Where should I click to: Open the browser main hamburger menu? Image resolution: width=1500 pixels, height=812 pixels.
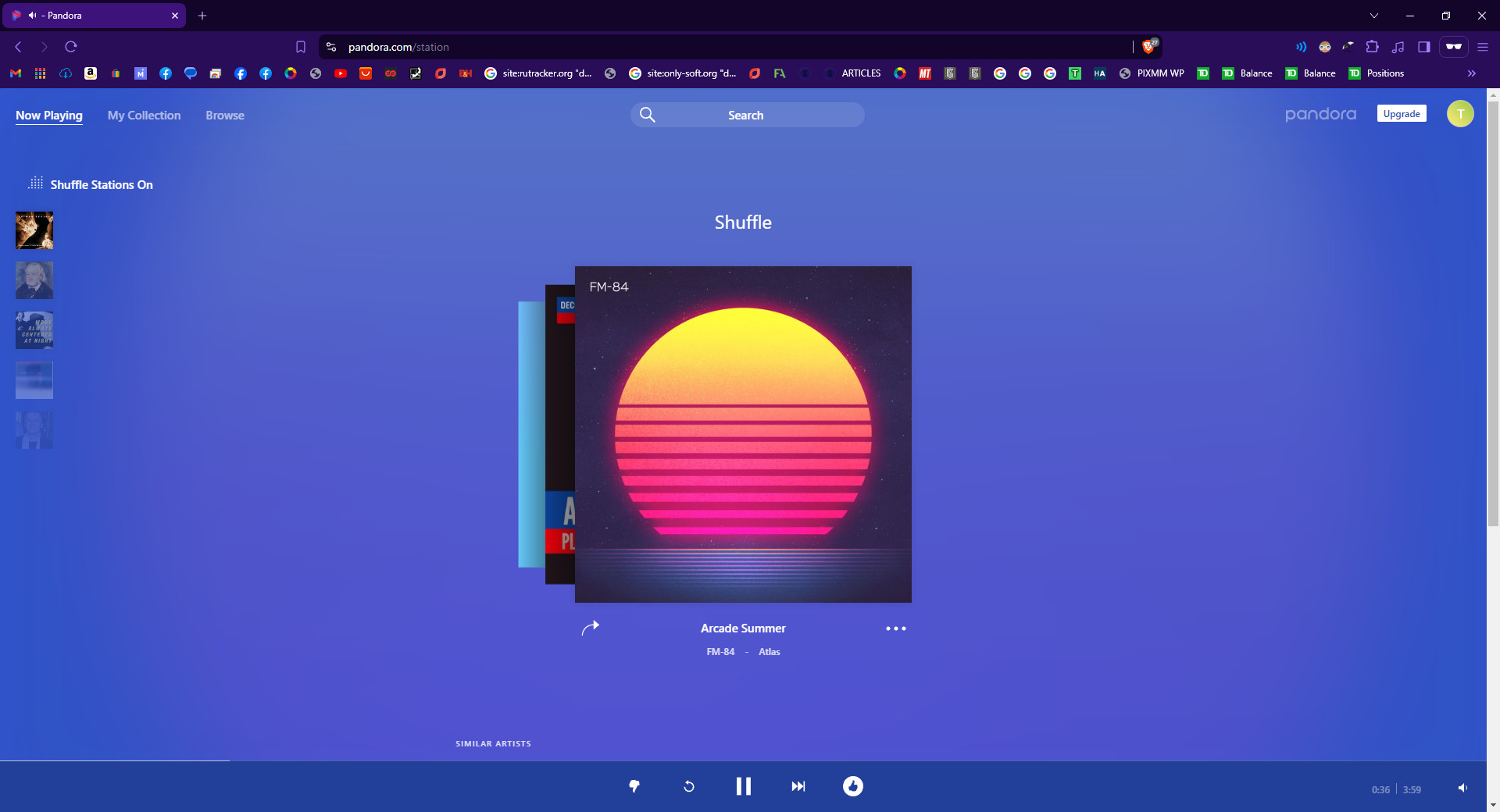tap(1483, 47)
